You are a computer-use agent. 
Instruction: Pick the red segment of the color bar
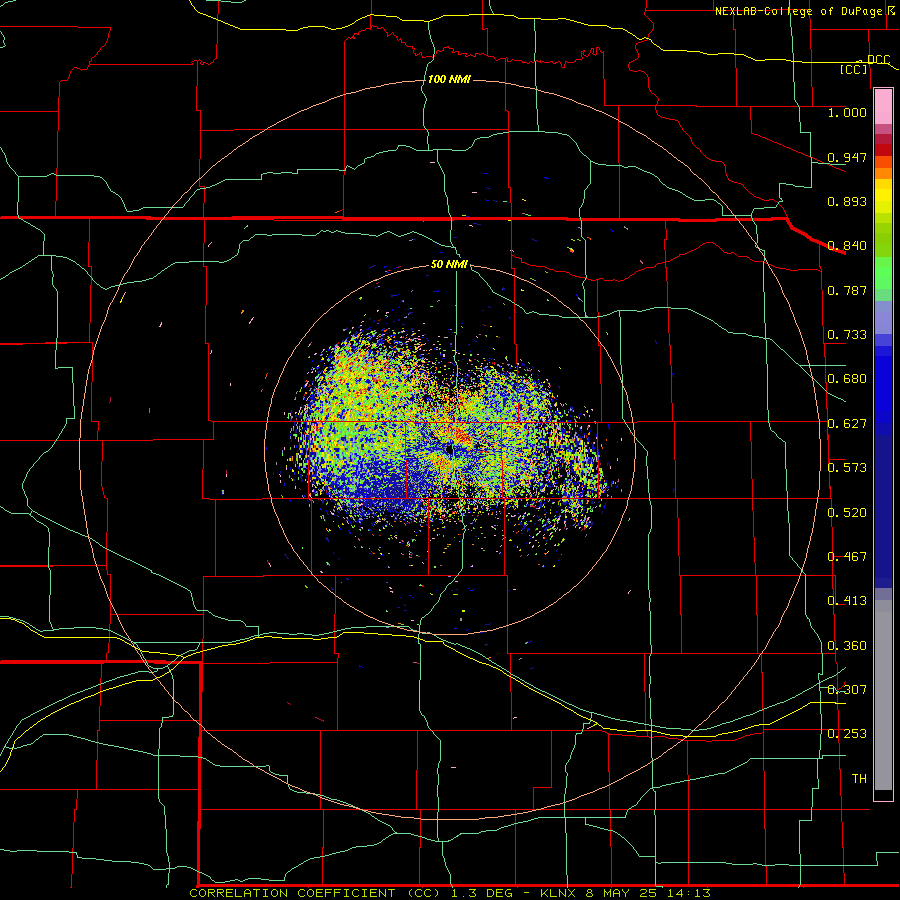tap(883, 150)
